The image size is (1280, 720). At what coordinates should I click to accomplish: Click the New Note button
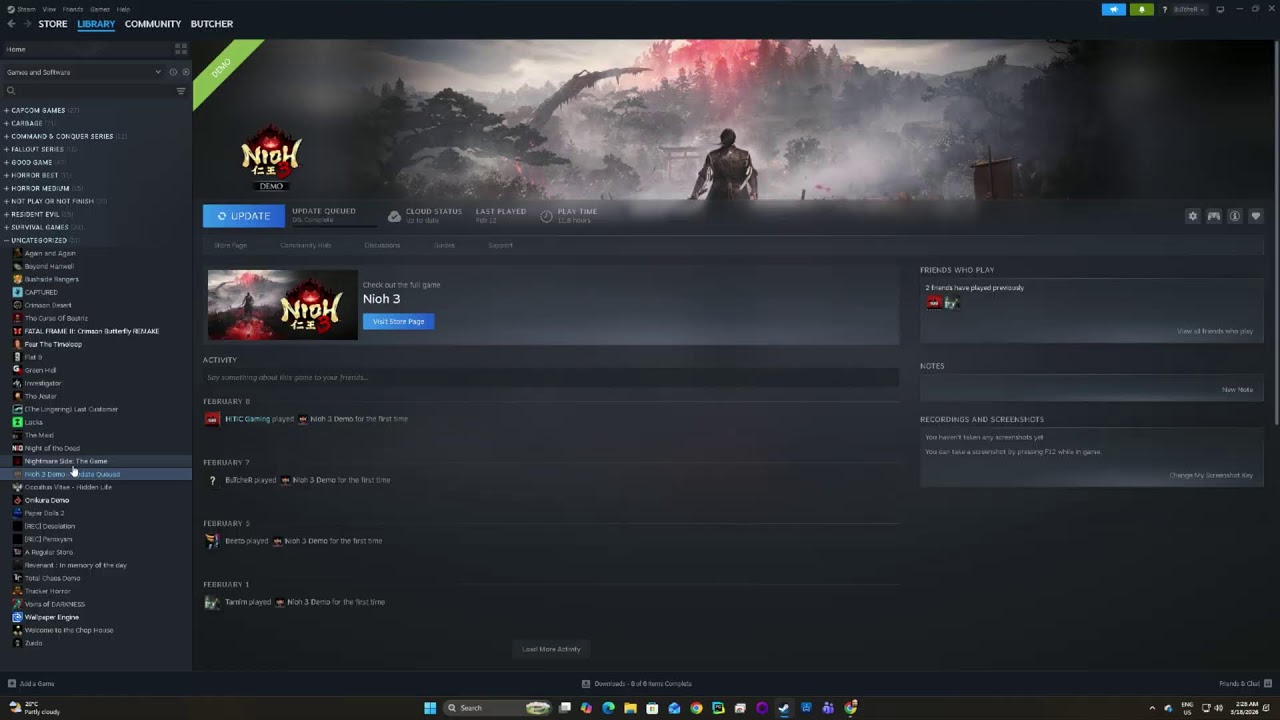(1237, 389)
